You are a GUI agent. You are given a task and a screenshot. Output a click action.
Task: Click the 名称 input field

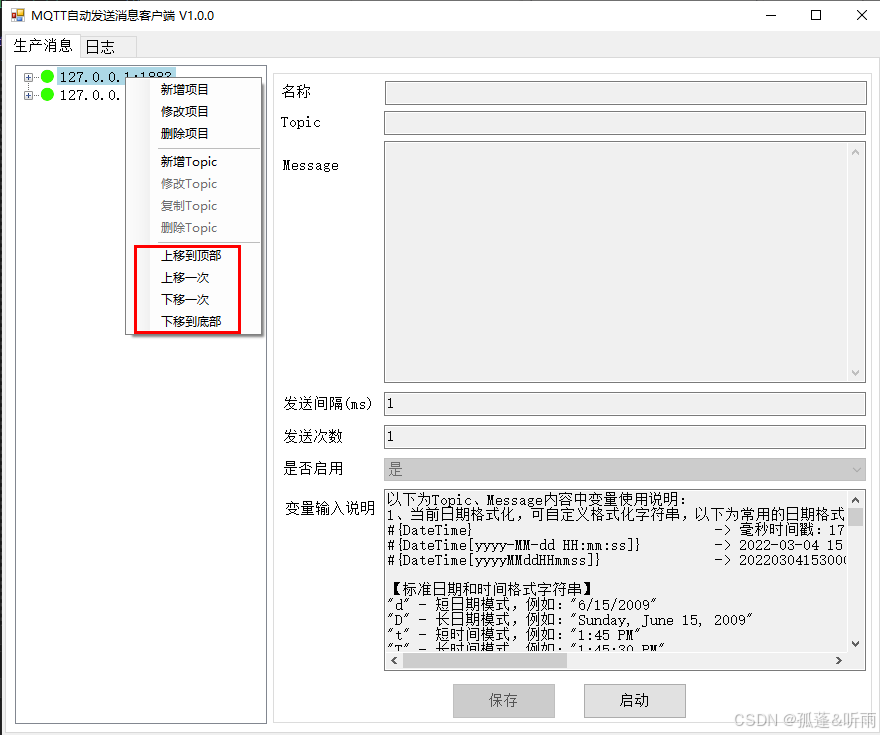pyautogui.click(x=626, y=93)
